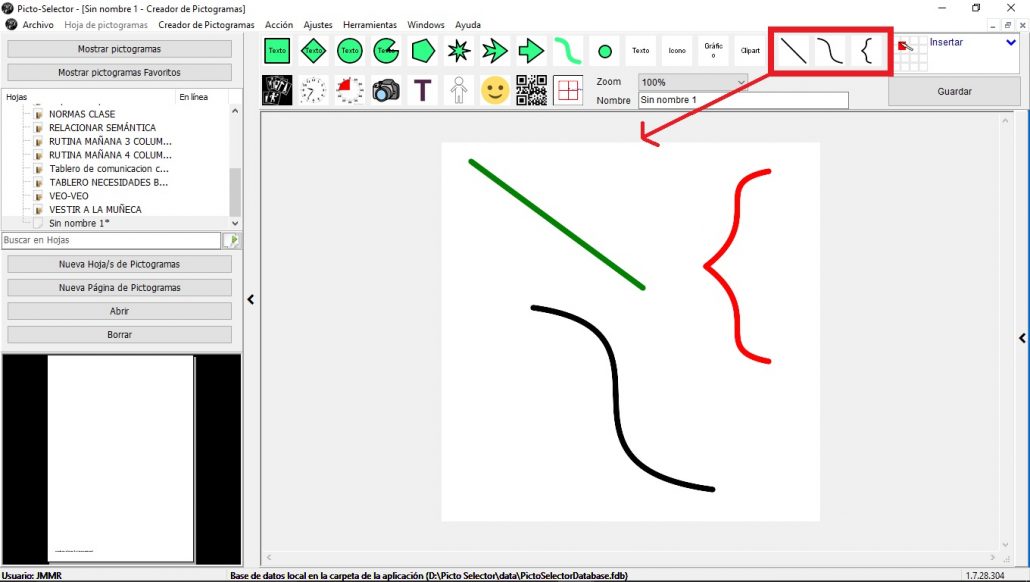1030x582 pixels.
Task: Click the Mostrar pictogramas button
Action: [x=119, y=47]
